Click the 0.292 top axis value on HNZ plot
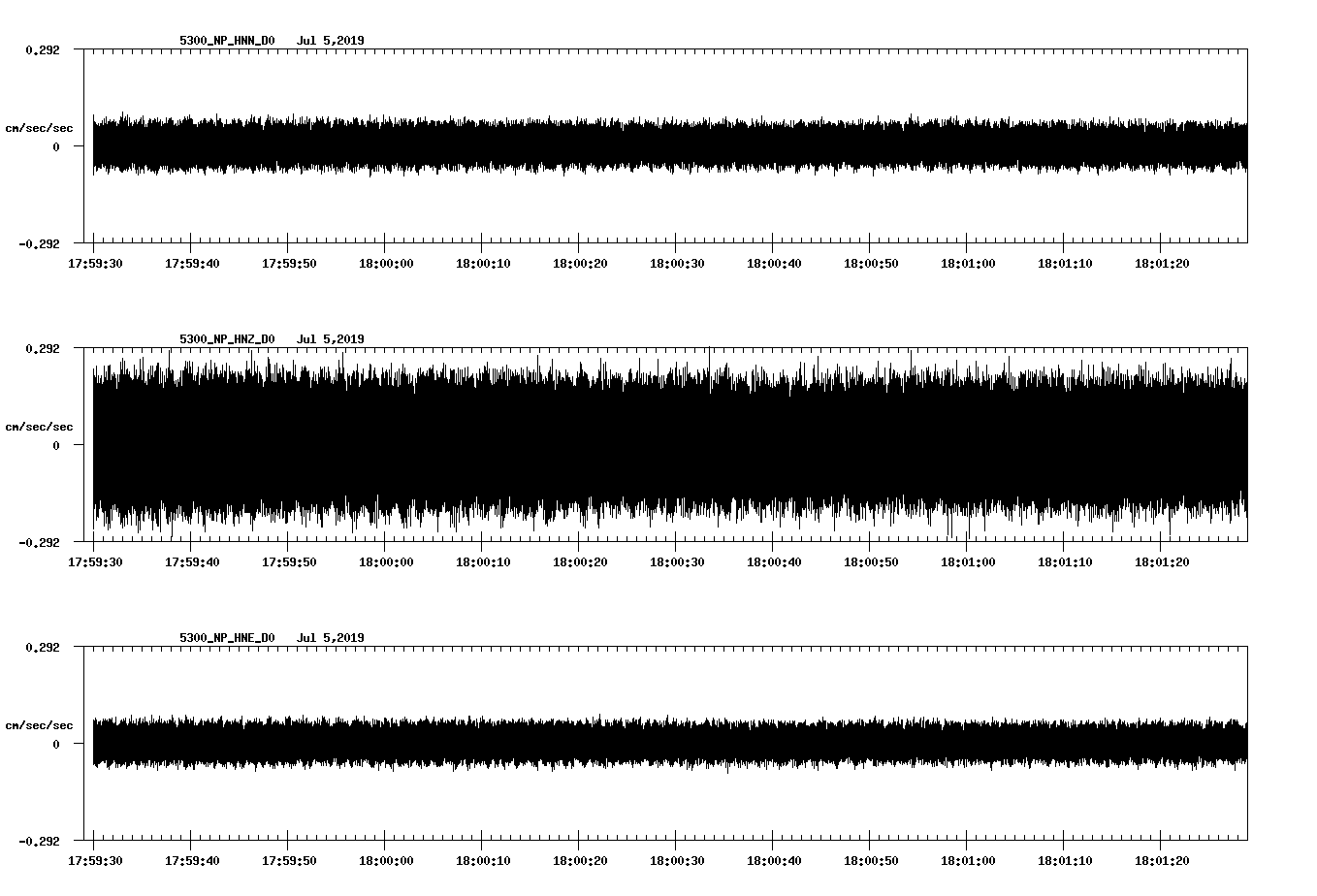Screen dimensions: 1317x896 click(43, 348)
